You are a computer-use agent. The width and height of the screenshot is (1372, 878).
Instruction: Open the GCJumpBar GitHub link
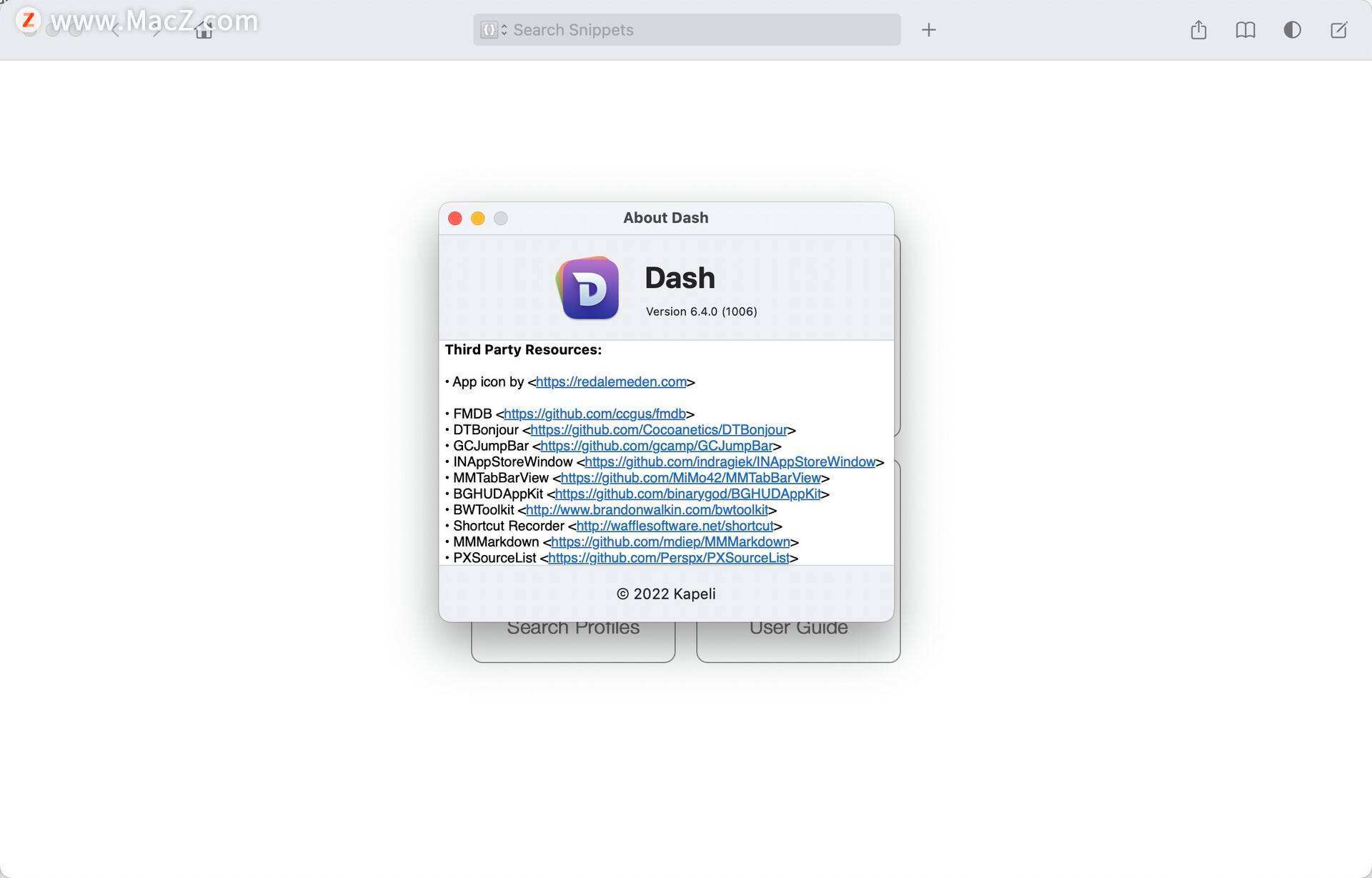[657, 446]
